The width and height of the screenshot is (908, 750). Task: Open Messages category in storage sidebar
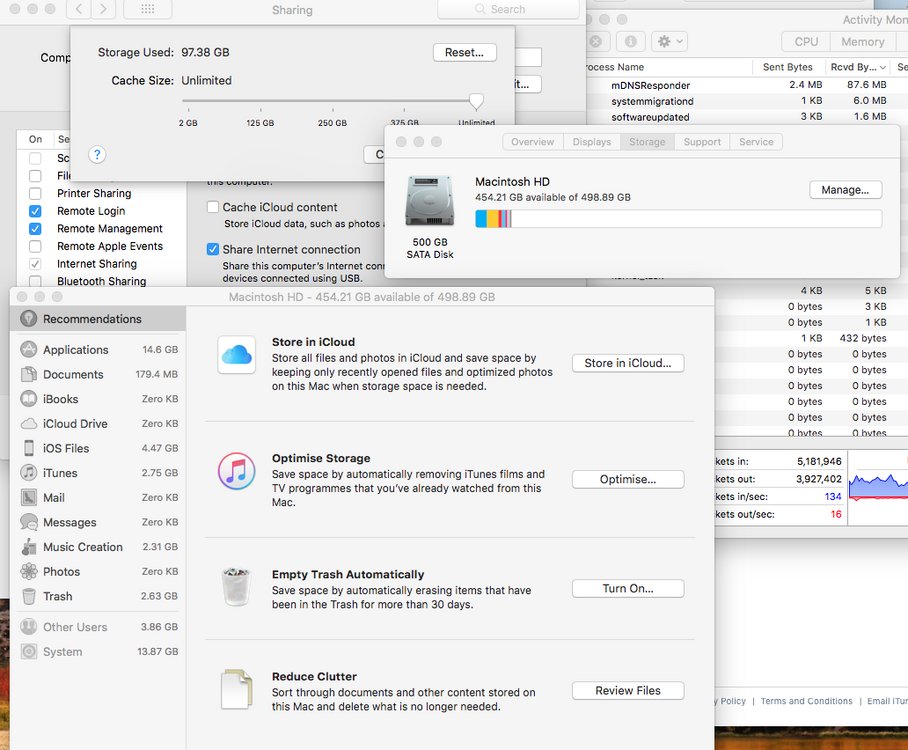click(x=98, y=522)
